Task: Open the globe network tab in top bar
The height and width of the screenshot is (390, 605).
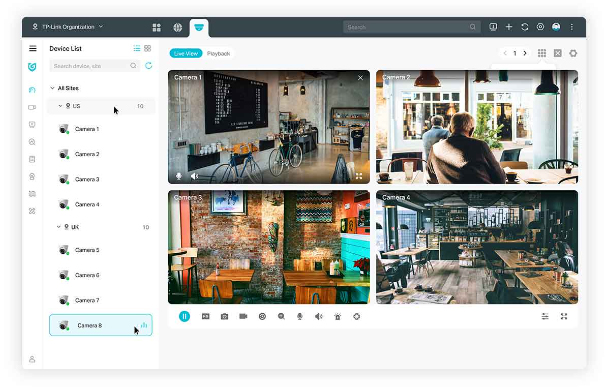Action: (177, 27)
